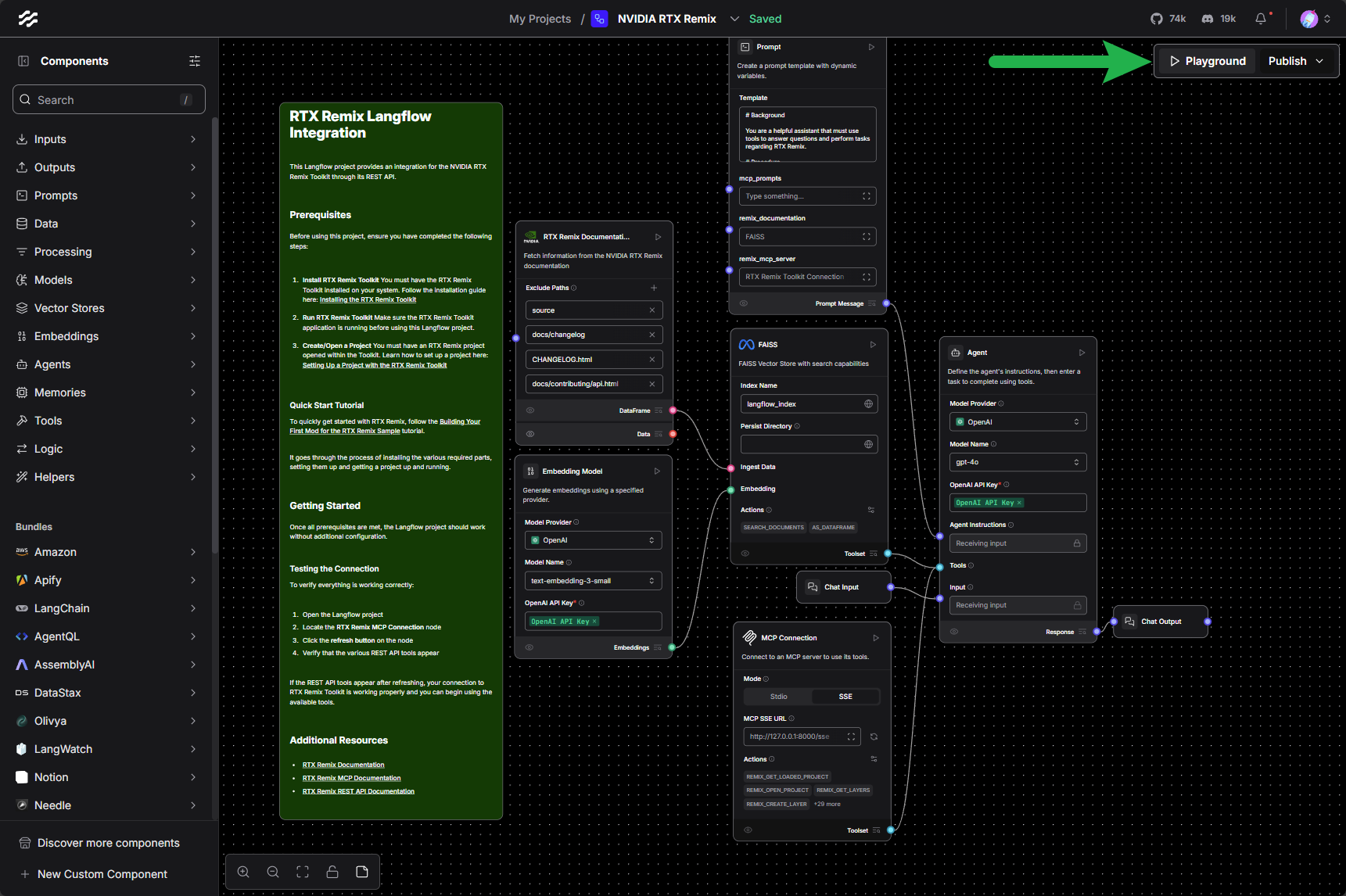1346x896 pixels.
Task: Open component sidebar filter settings
Action: tap(195, 61)
